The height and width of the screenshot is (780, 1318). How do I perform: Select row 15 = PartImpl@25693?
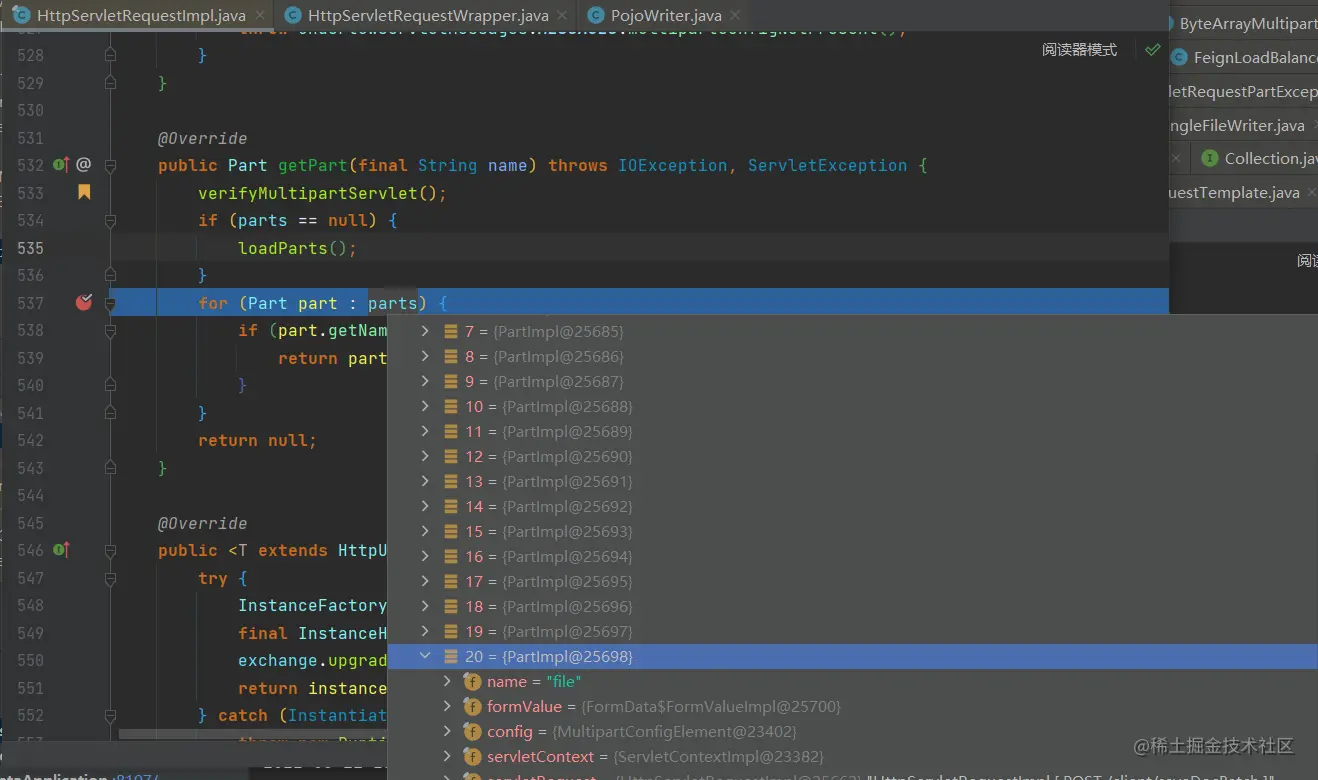pyautogui.click(x=852, y=531)
